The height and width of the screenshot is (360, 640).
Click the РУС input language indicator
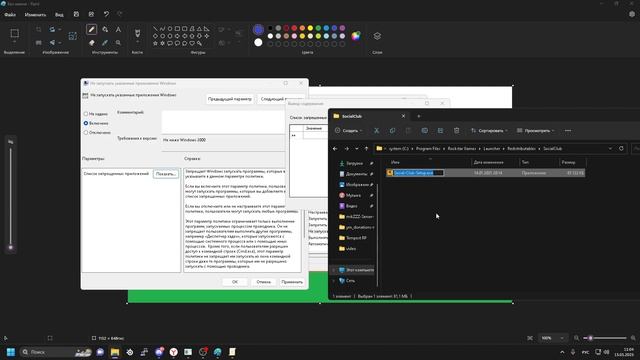(585, 352)
